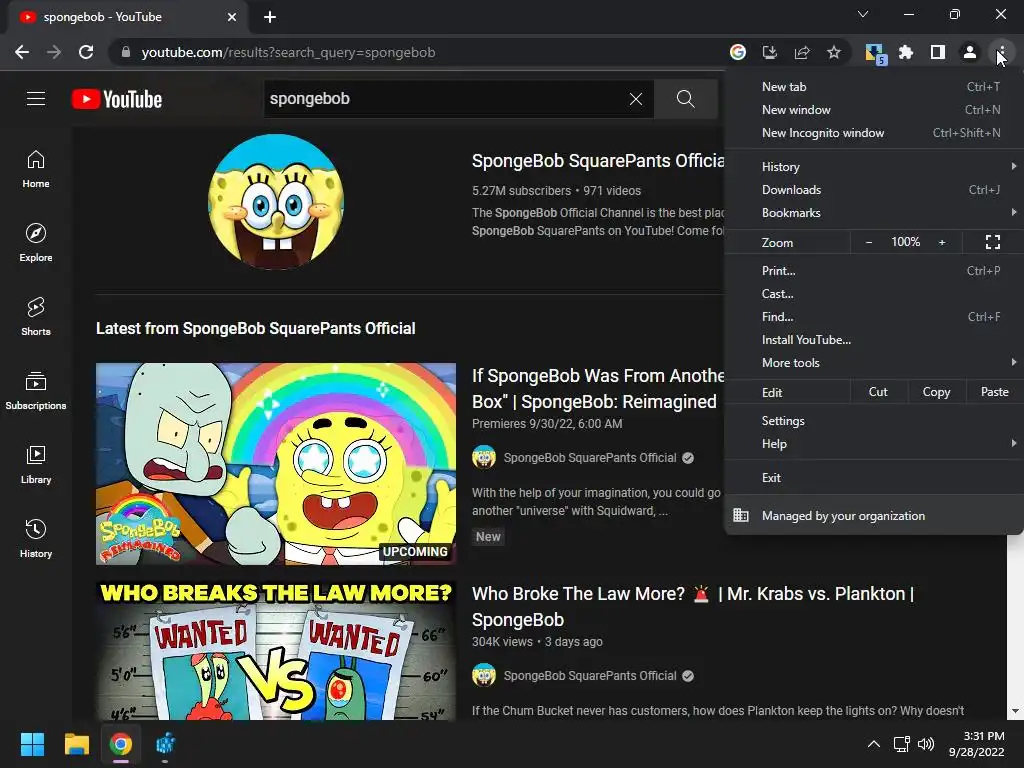The width and height of the screenshot is (1024, 768).
Task: Open Who Broke The Law More video title
Action: coord(692,607)
